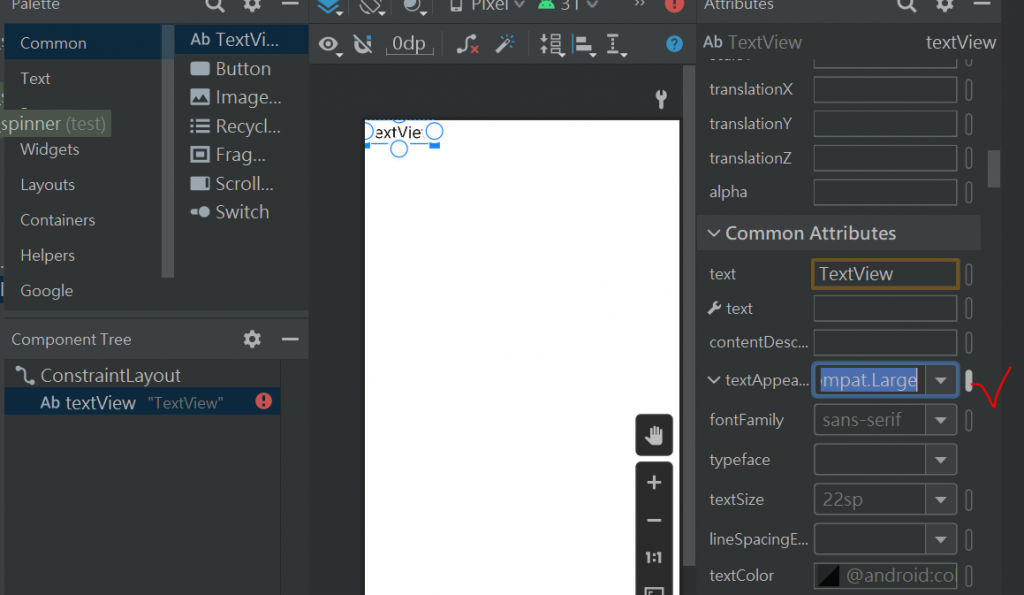Select Helpers palette category
The width and height of the screenshot is (1024, 595).
(x=83, y=255)
